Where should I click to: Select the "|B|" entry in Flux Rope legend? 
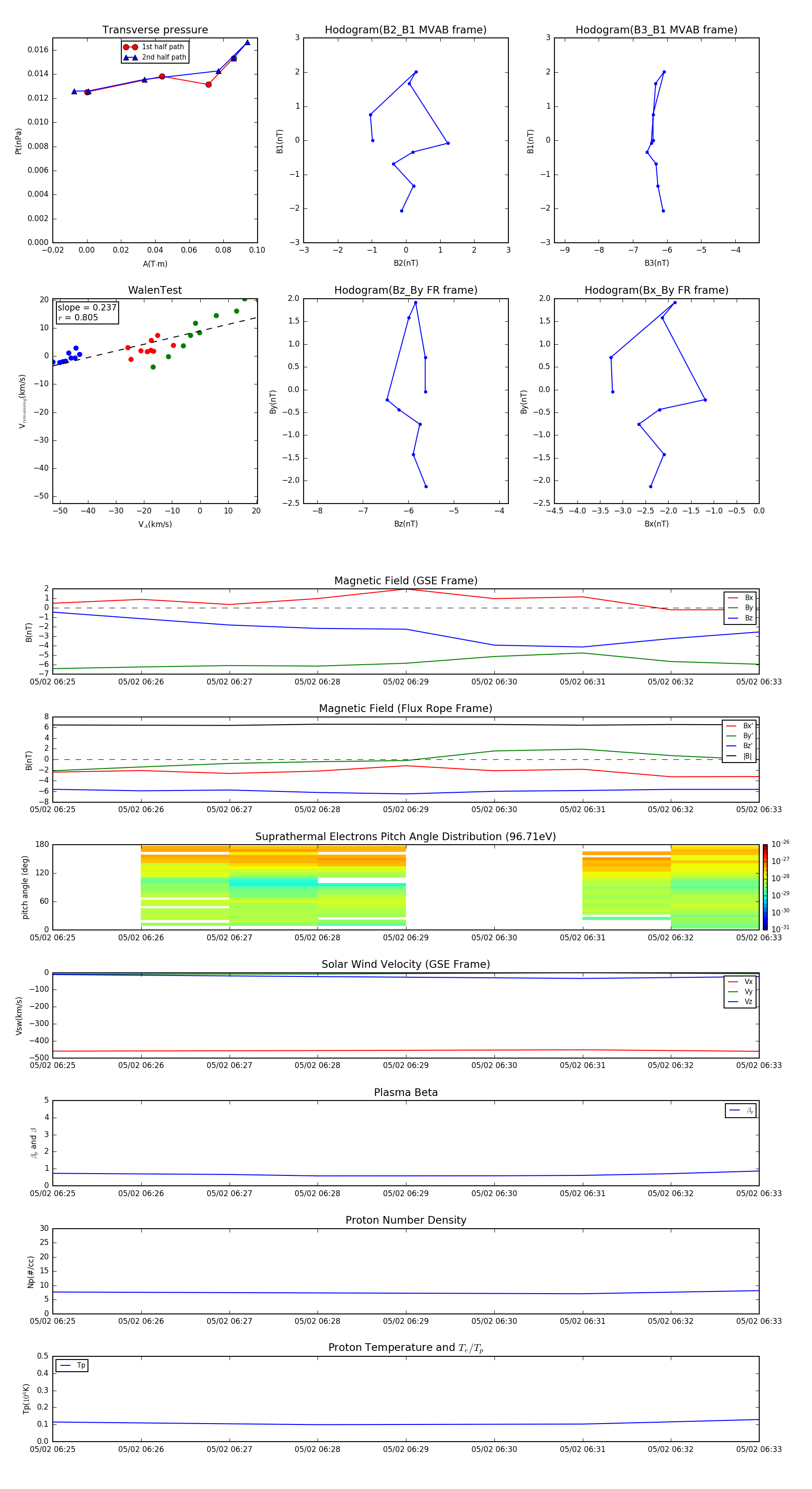[x=740, y=756]
